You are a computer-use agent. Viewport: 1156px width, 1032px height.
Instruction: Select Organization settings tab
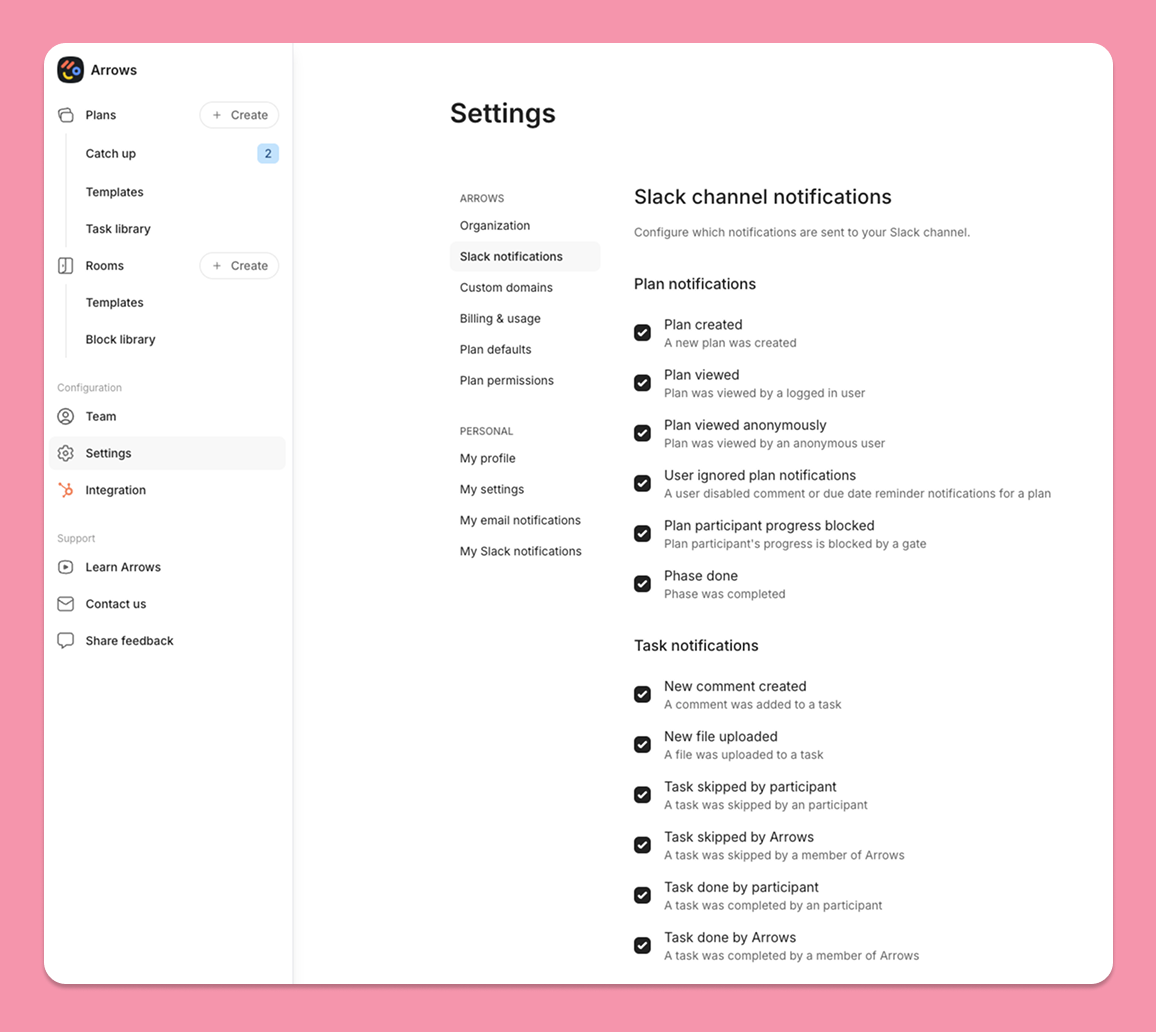(495, 226)
